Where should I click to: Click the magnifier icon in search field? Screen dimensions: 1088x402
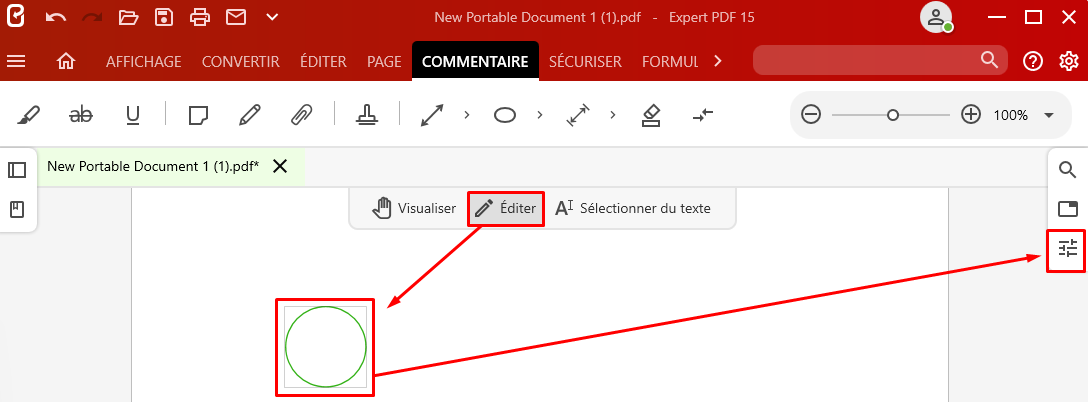coord(989,60)
